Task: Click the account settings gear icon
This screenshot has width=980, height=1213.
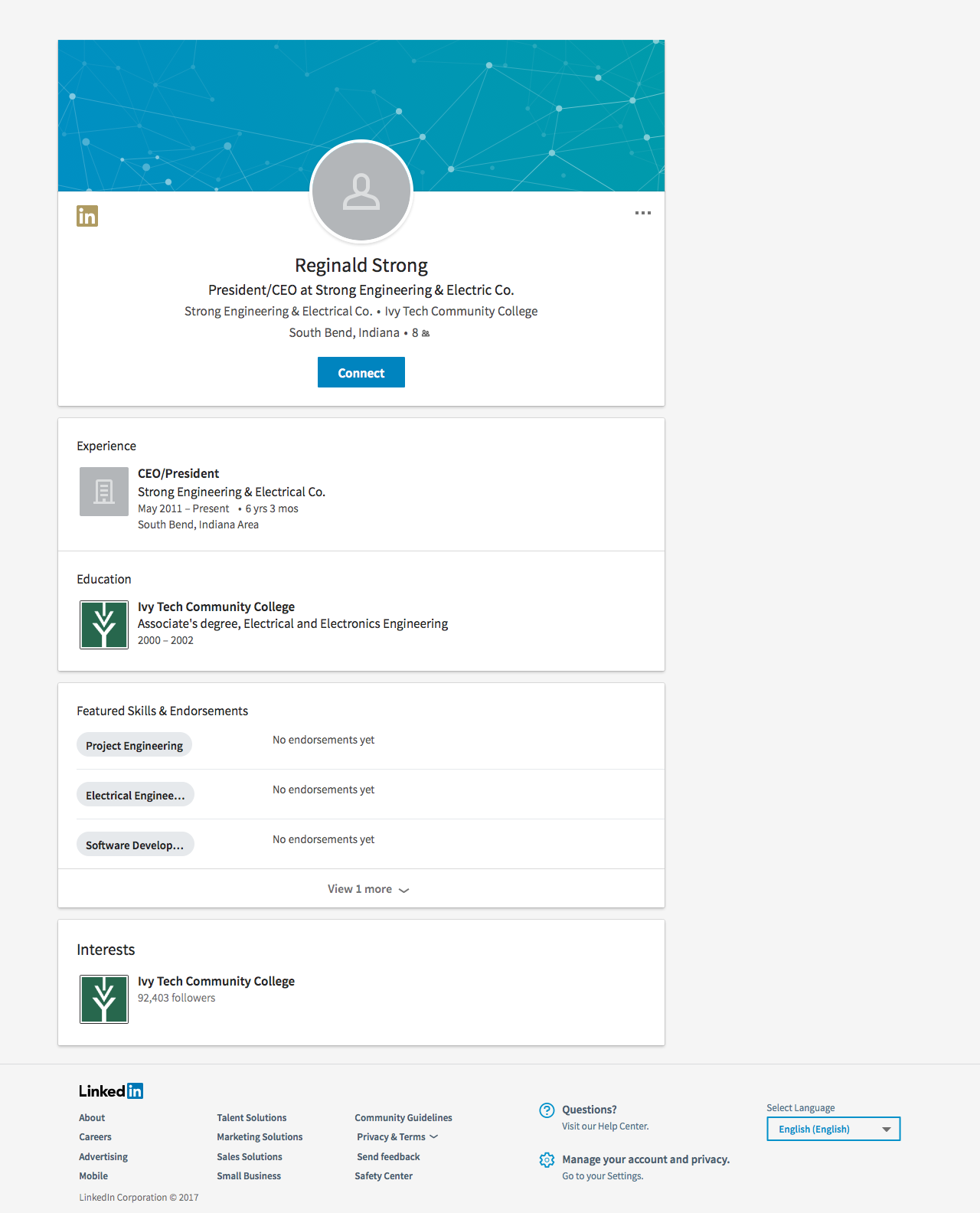Action: [x=547, y=1160]
